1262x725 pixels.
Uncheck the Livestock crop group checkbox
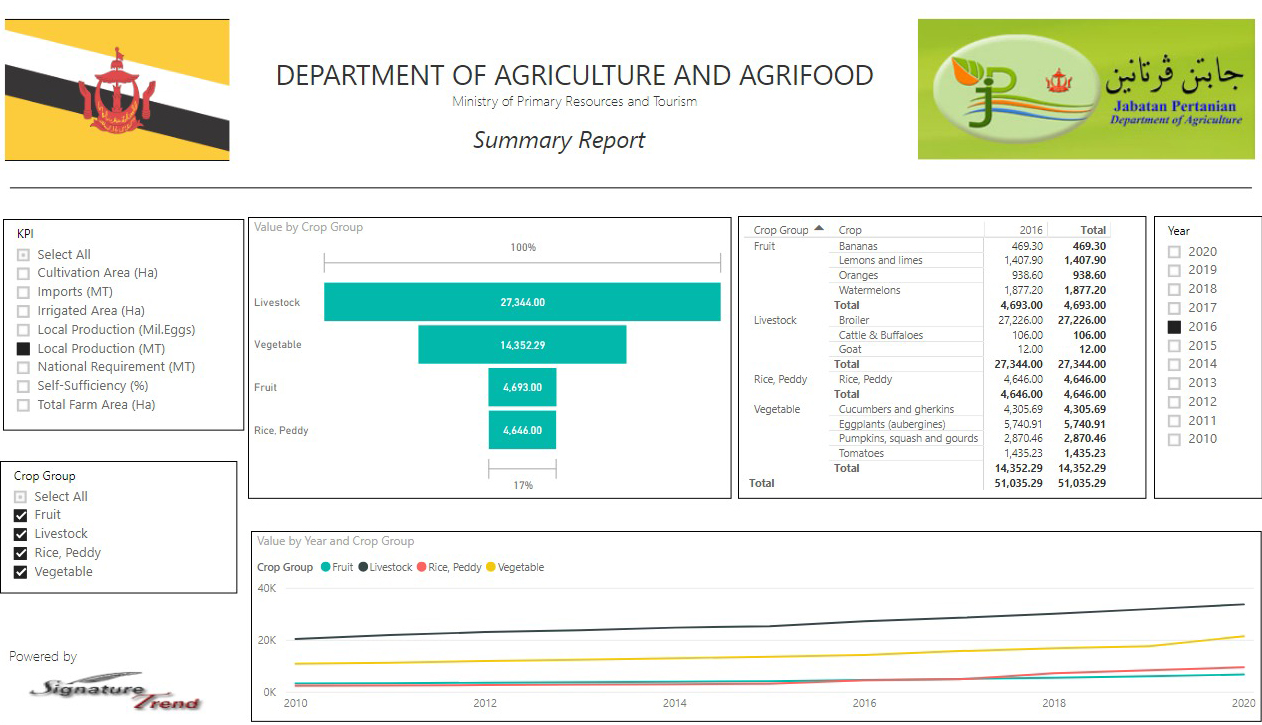coord(20,534)
